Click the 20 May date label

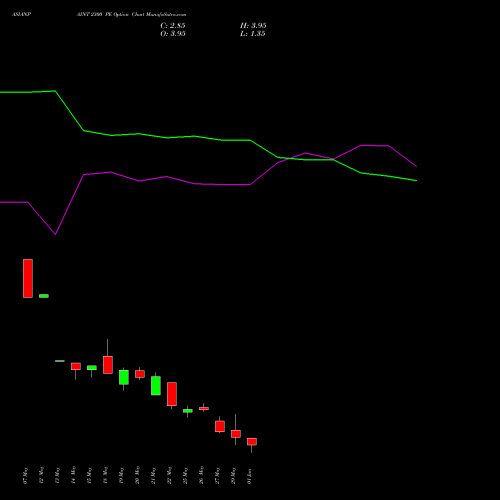pyautogui.click(x=137, y=476)
